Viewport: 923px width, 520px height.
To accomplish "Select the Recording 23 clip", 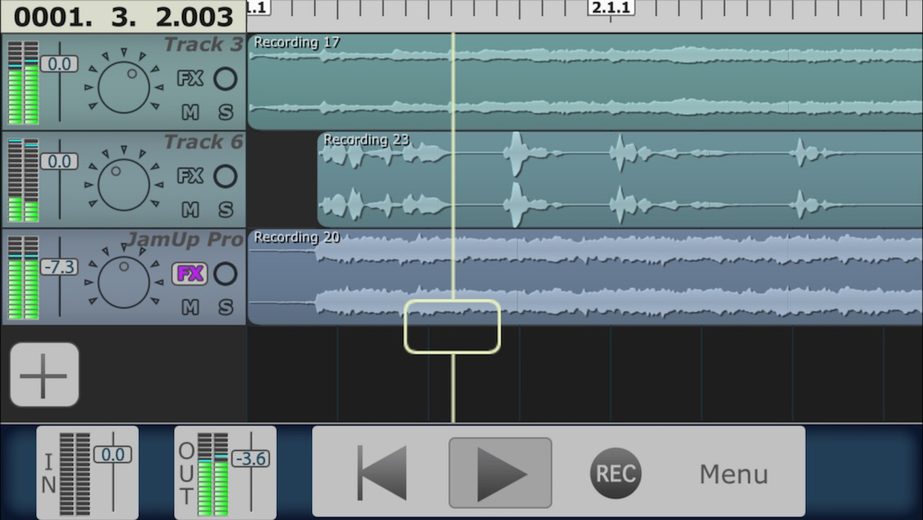I will pos(620,180).
